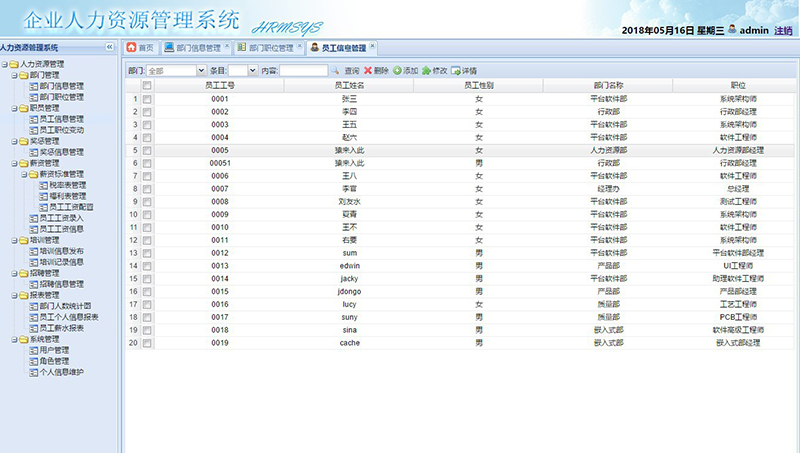Image resolution: width=800 pixels, height=453 pixels.
Task: Close the 员工信息管理 tab
Action: pos(372,46)
